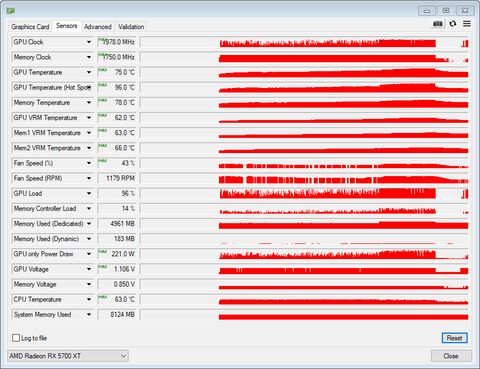Open the AMD Radeon RX 5700 XT dropdown

pos(68,356)
